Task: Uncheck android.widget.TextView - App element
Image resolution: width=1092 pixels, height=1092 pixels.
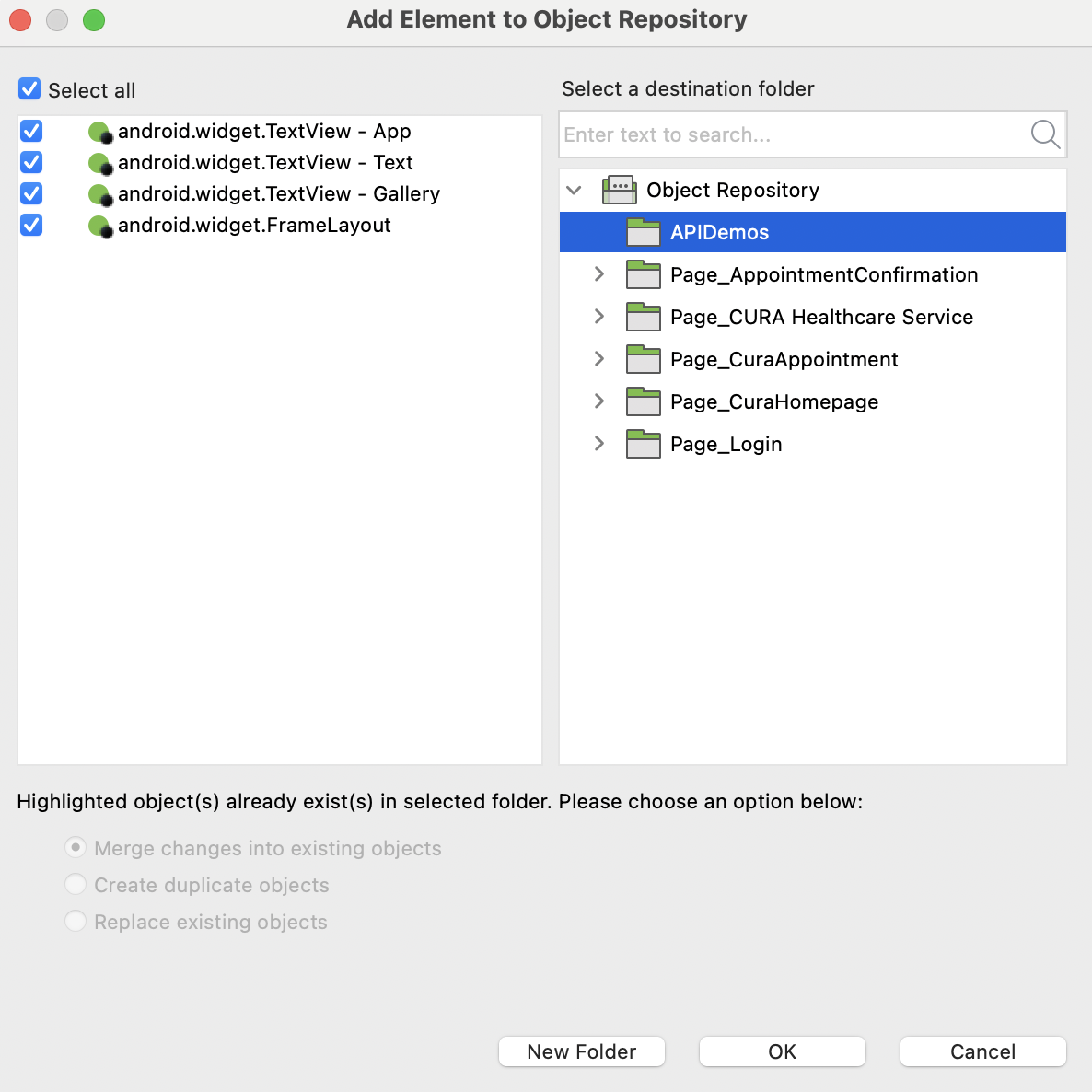Action: pos(30,131)
